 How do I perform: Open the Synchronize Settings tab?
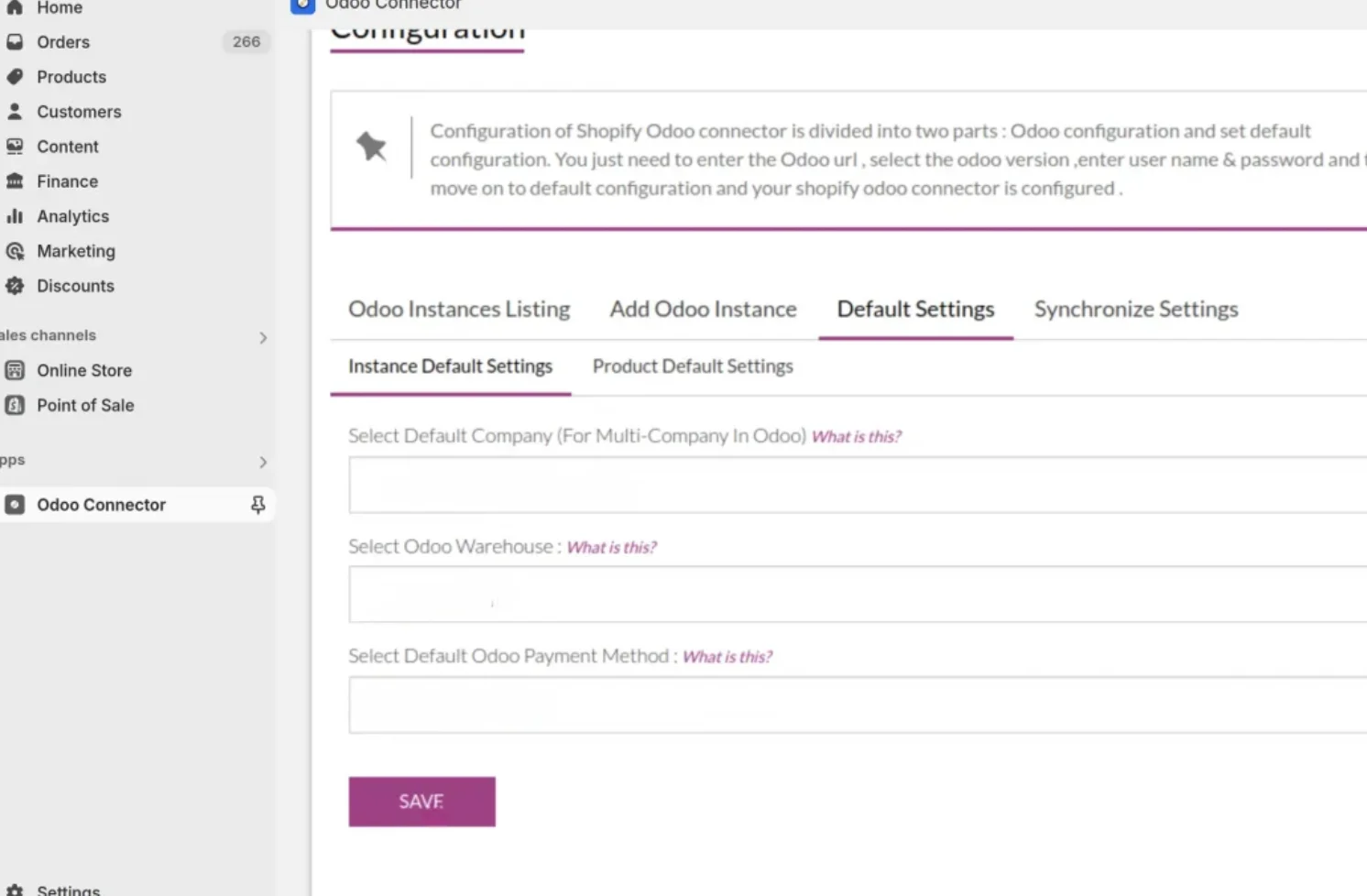(1136, 309)
